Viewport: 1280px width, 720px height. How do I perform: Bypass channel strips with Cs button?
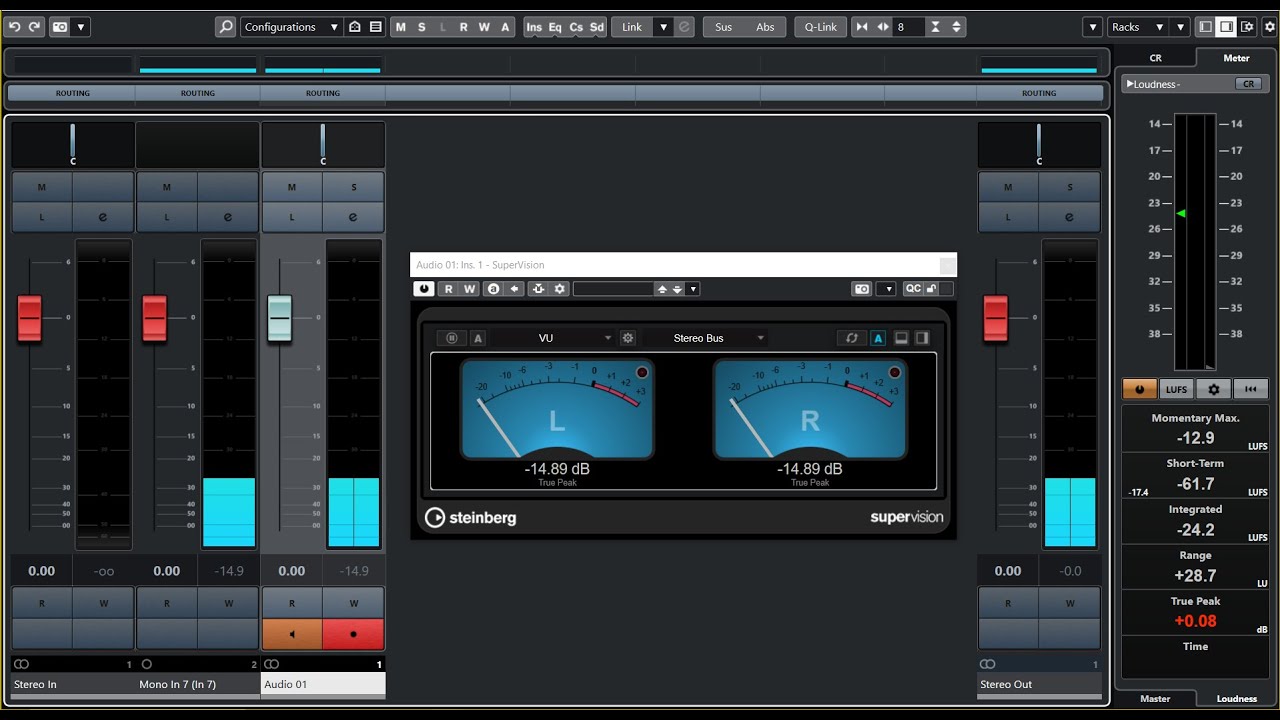pyautogui.click(x=576, y=27)
